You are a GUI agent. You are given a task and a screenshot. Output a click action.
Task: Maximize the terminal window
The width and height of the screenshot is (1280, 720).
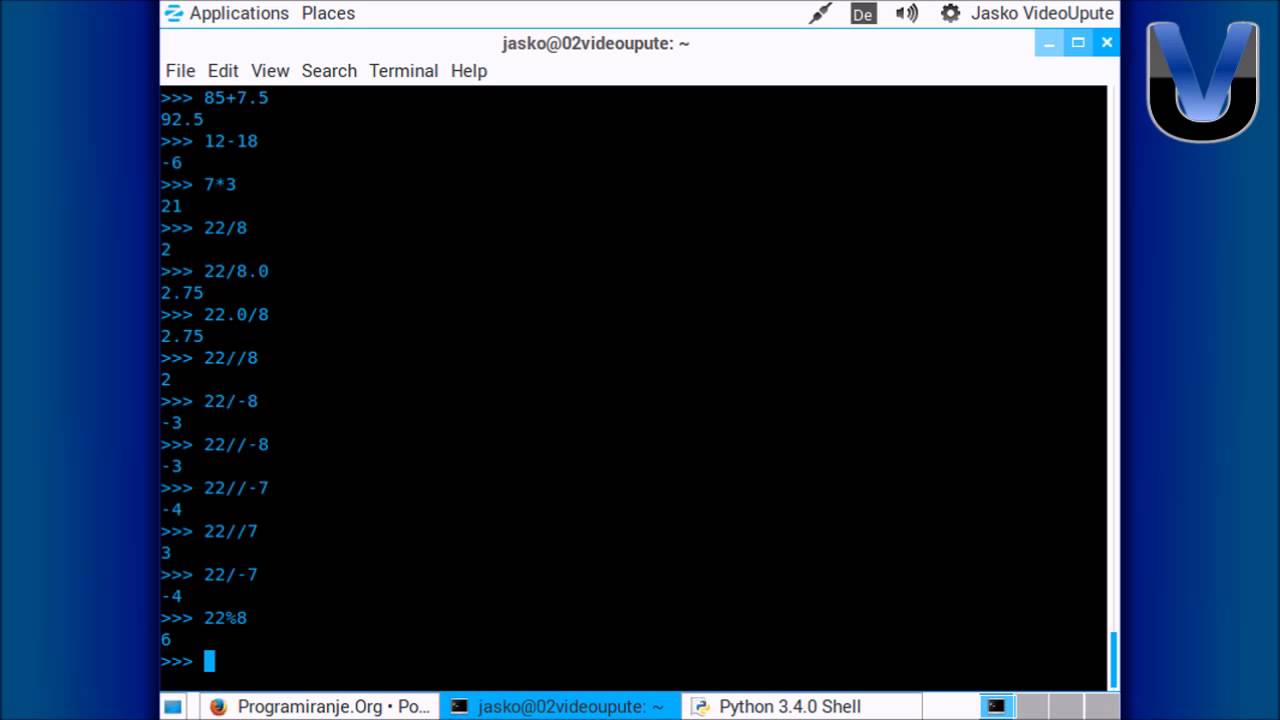coord(1078,43)
